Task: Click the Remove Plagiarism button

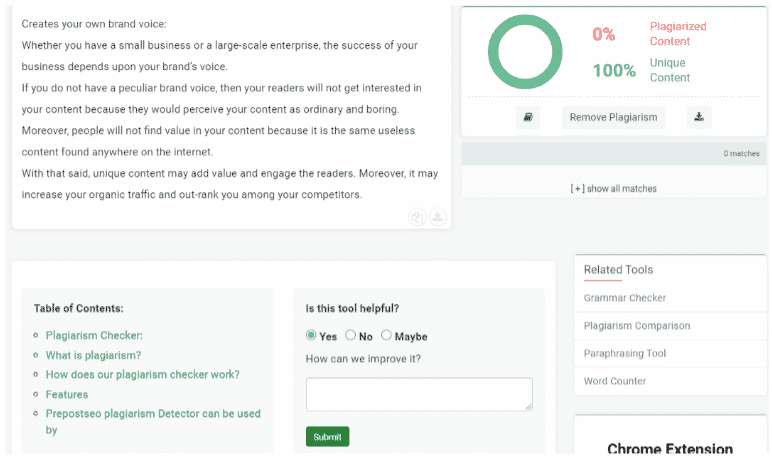Action: pos(613,117)
